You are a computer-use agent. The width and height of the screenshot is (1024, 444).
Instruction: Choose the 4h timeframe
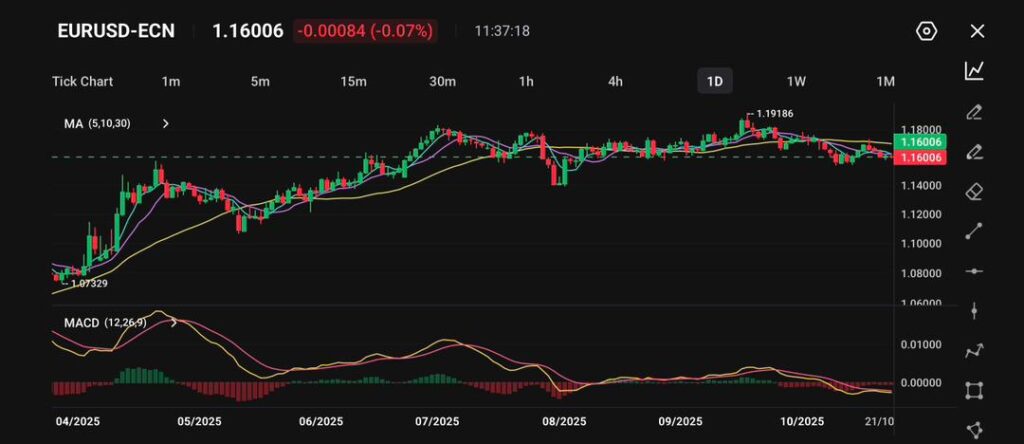[616, 81]
